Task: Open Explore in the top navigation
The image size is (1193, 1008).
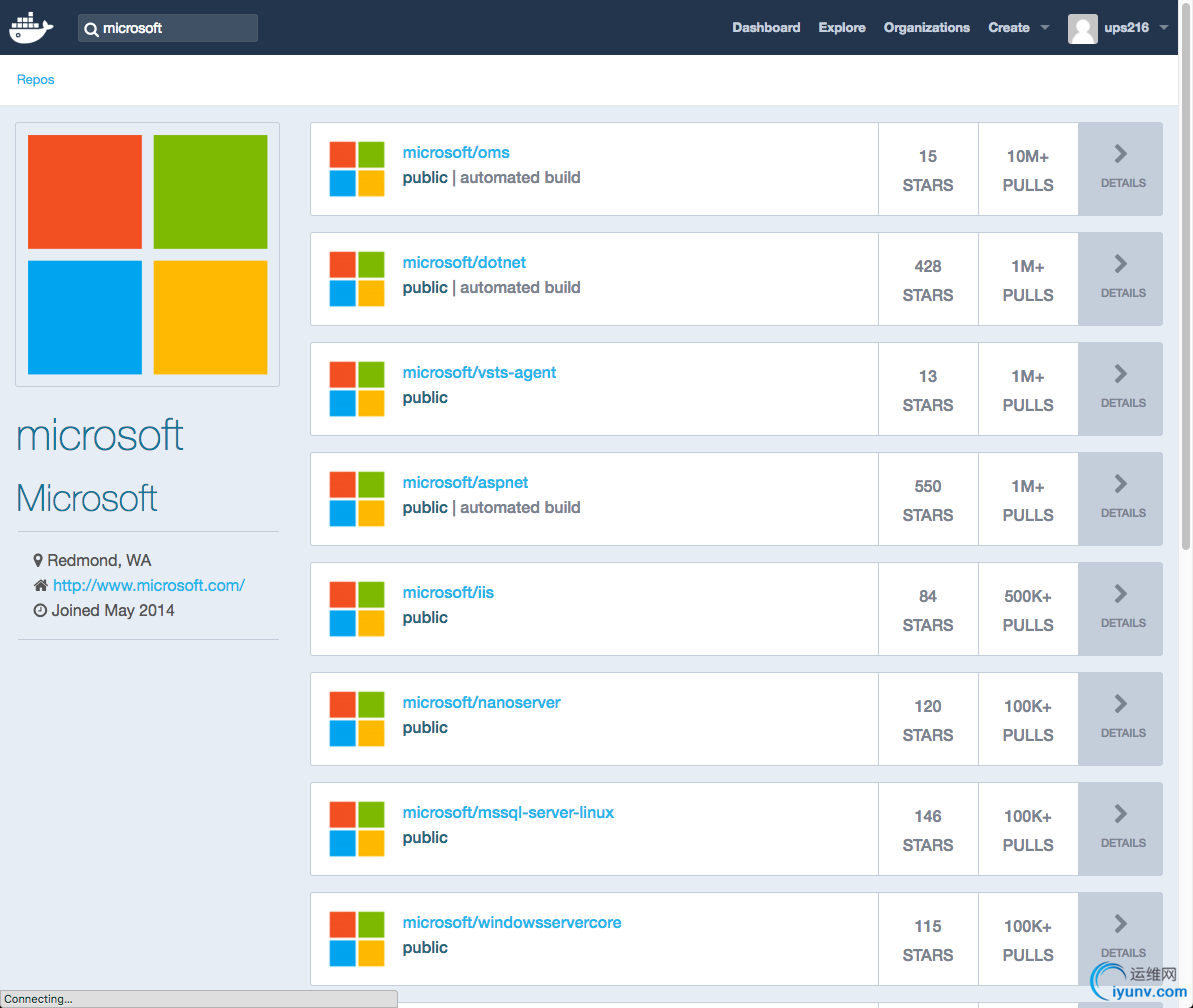Action: [x=841, y=27]
